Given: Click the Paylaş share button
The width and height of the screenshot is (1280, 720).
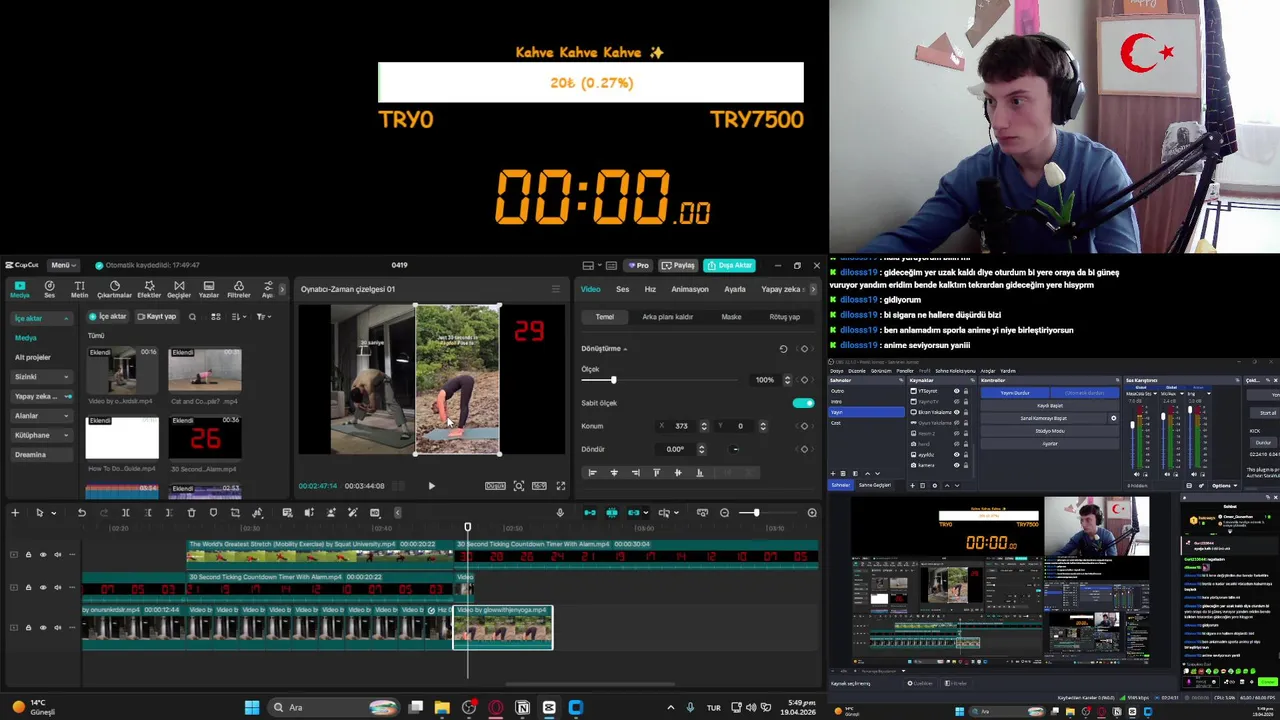Looking at the screenshot, I should point(678,265).
